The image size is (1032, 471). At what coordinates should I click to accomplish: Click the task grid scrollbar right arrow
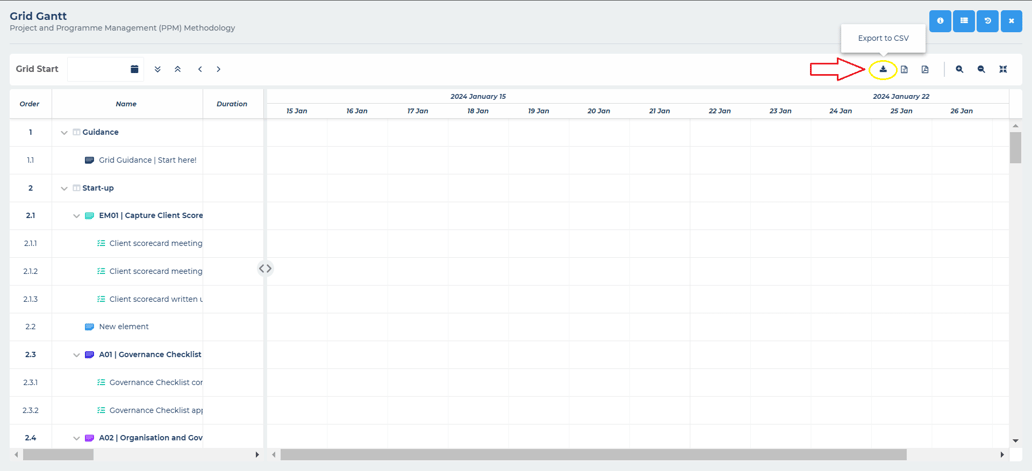[257, 455]
